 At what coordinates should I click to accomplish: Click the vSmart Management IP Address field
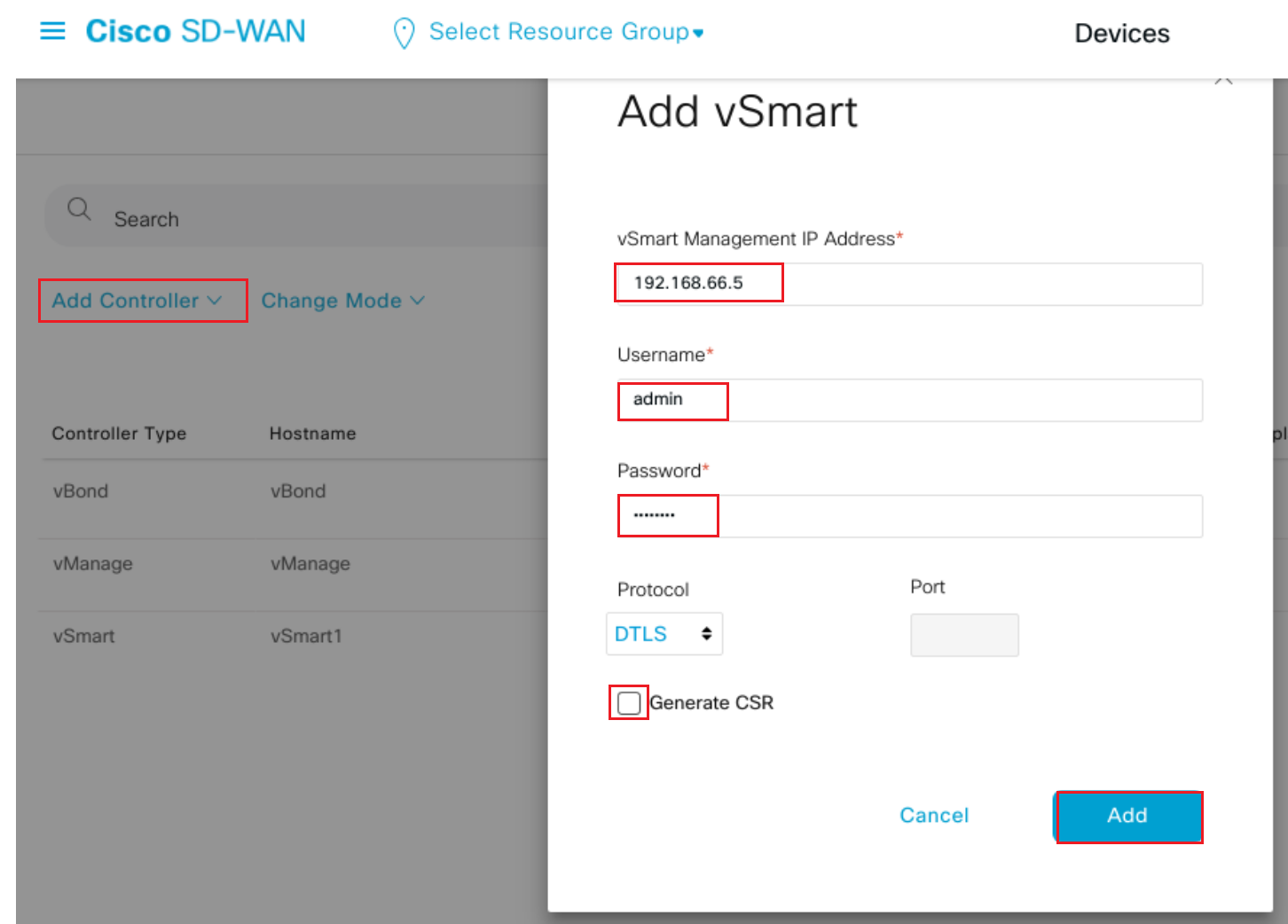click(x=908, y=284)
